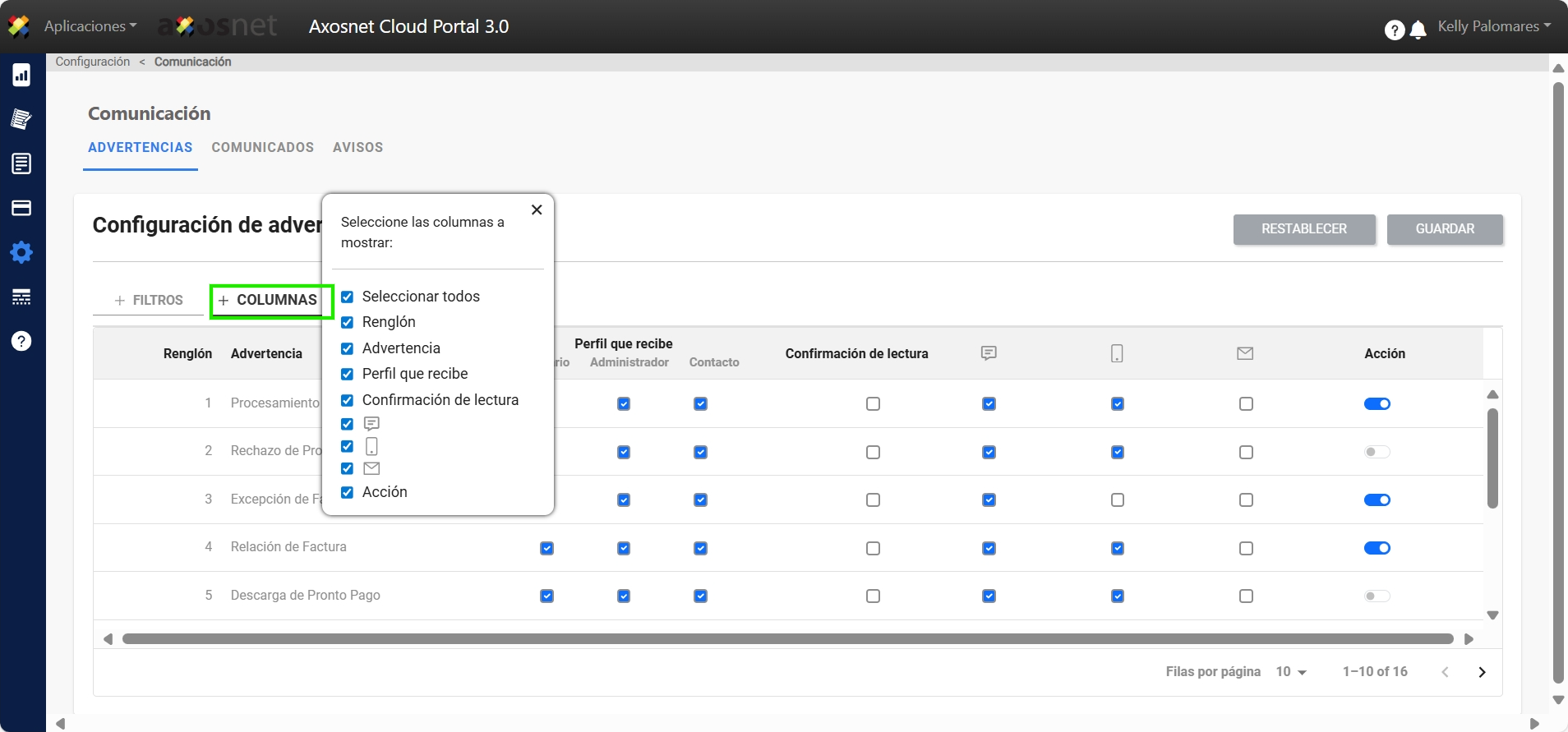1568x732 pixels.
Task: Uncheck the 'Confirmación de lectura' column checkbox
Action: [x=348, y=400]
